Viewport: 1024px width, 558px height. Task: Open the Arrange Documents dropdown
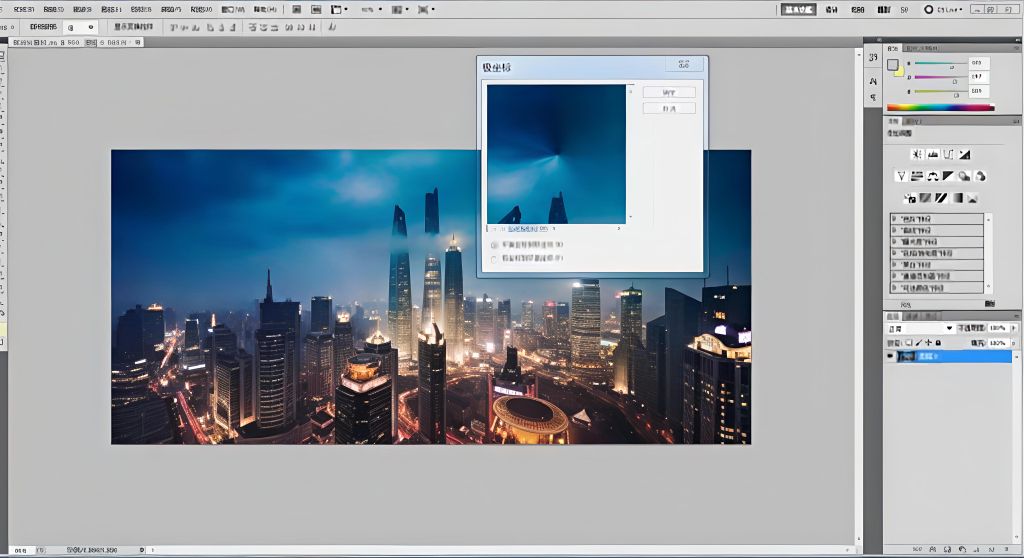(340, 9)
